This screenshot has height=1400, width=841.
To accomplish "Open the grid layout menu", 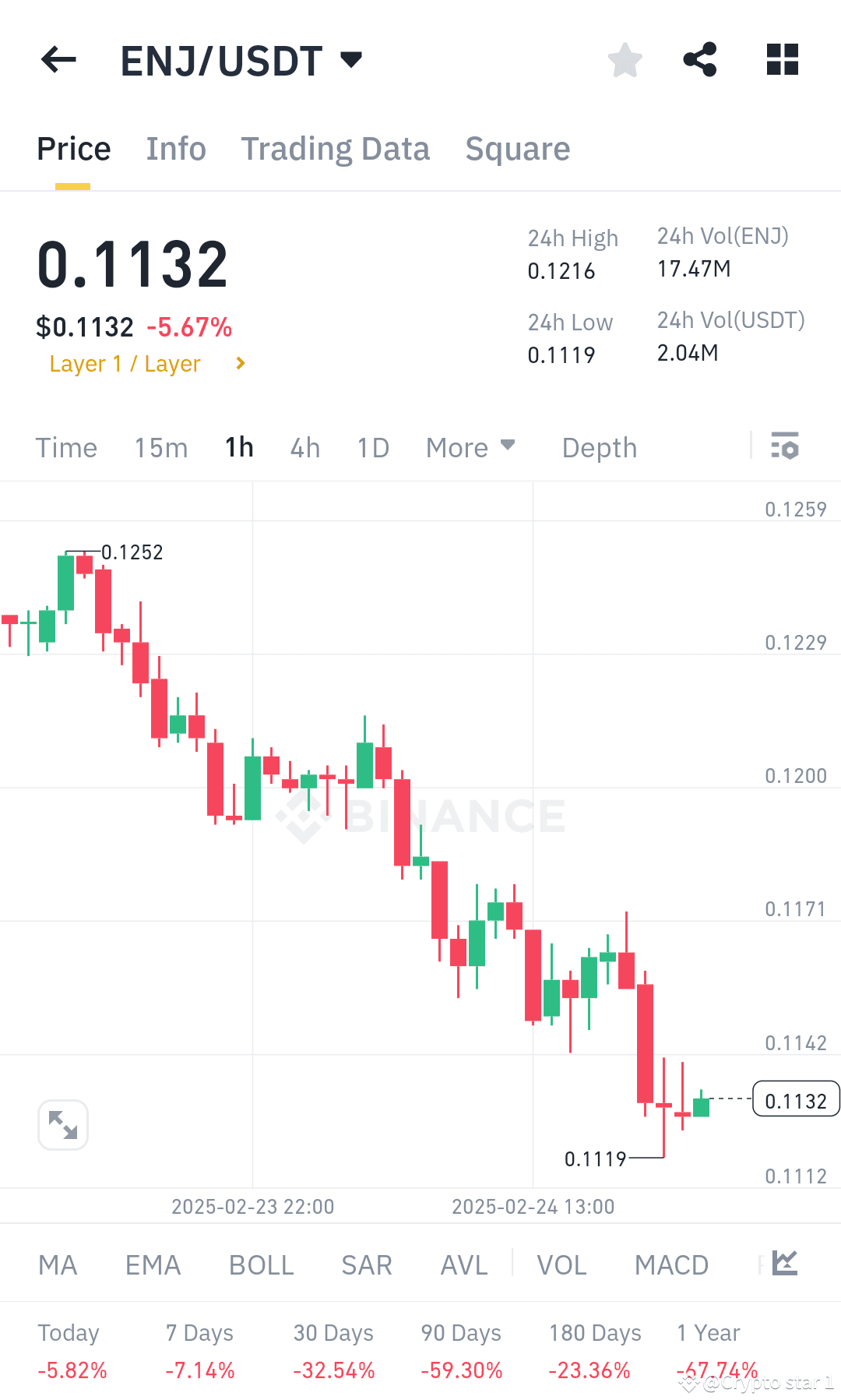I will coord(782,59).
